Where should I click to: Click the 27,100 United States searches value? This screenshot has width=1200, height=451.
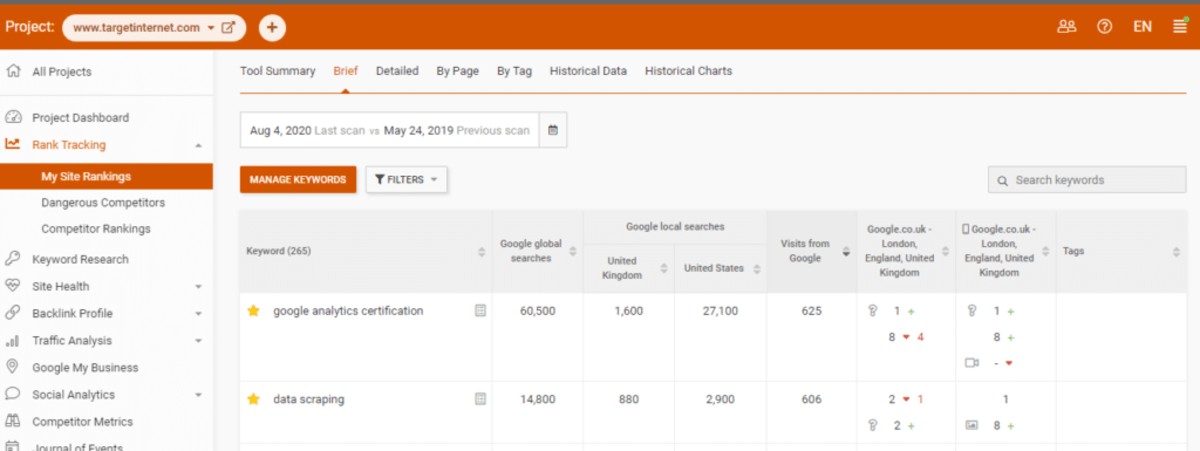tap(720, 311)
